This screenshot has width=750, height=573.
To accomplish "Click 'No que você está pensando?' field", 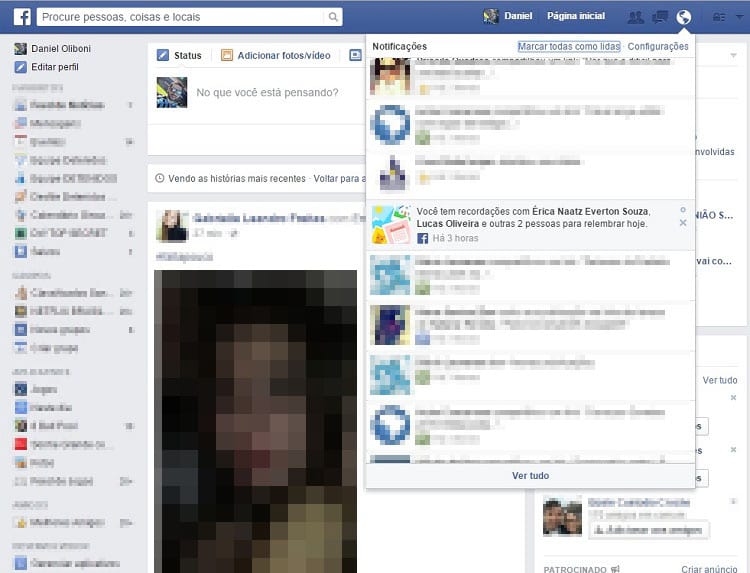I will (x=267, y=92).
